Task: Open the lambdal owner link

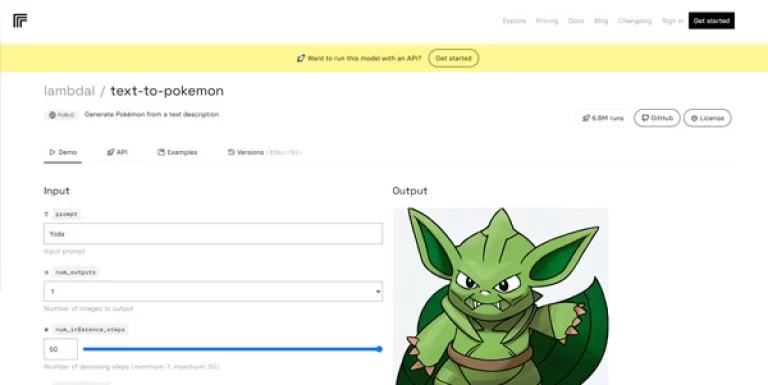Action: [x=69, y=91]
